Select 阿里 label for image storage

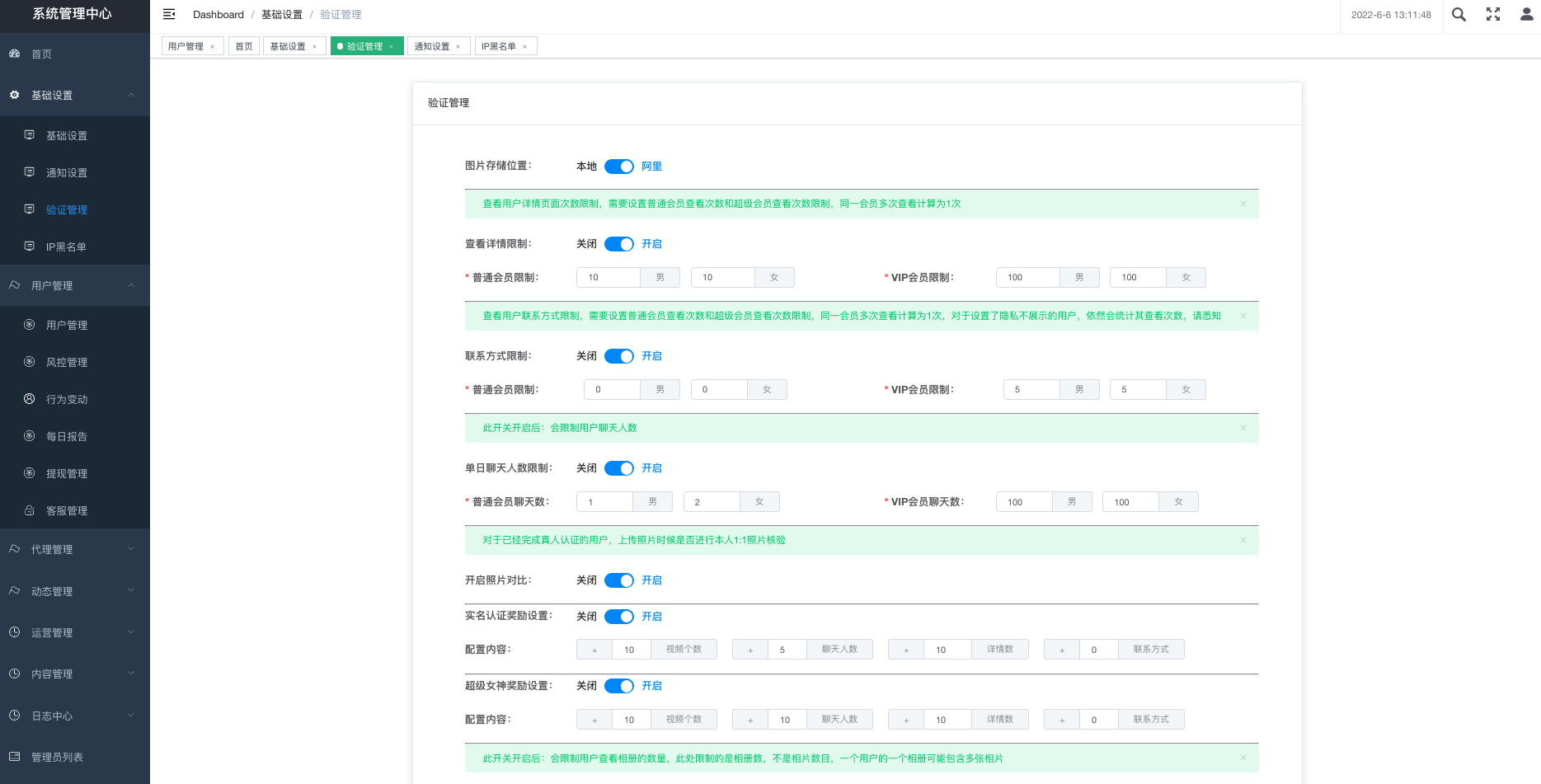tap(652, 167)
